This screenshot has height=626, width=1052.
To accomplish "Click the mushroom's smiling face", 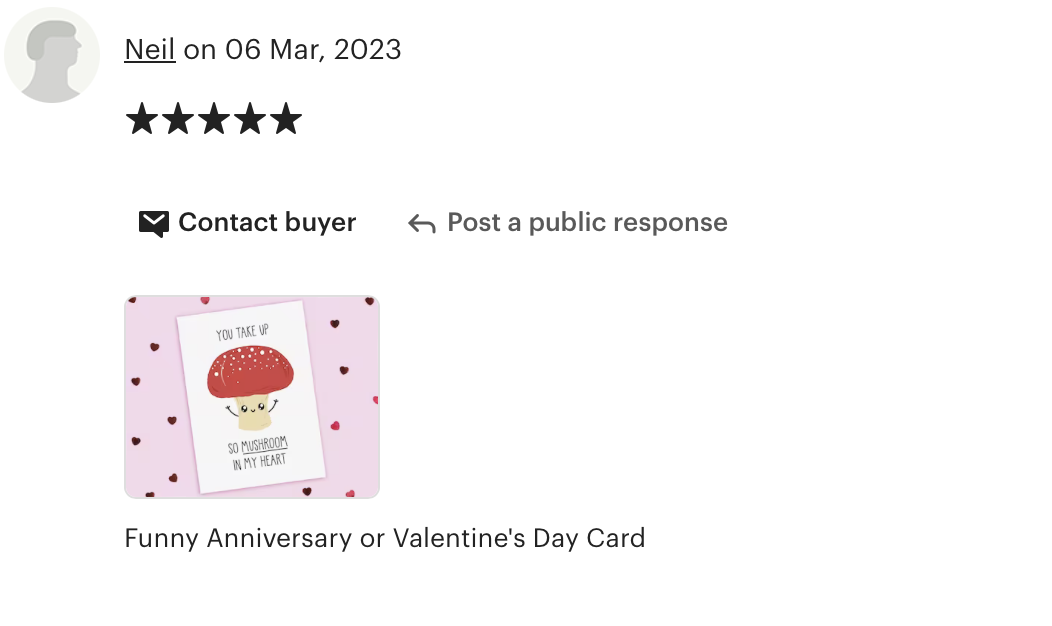I will tap(252, 408).
